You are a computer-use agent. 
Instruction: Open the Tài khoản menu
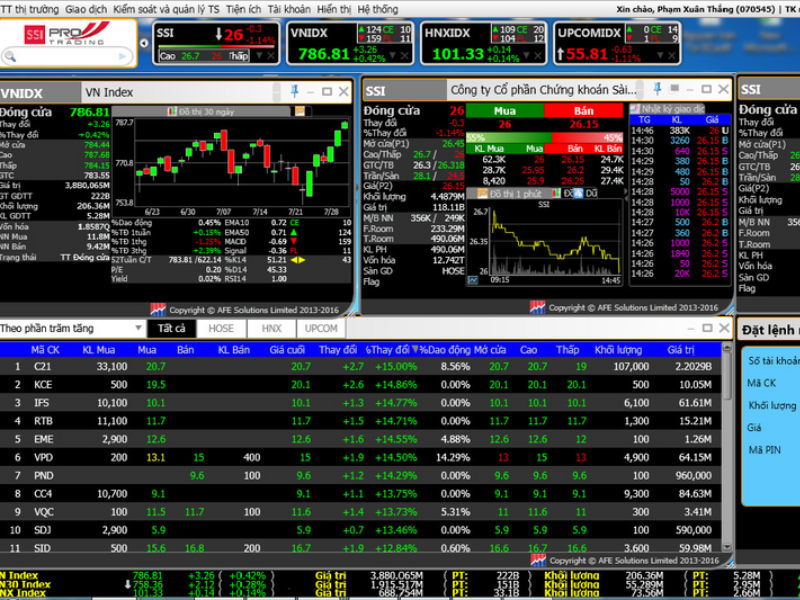289,9
